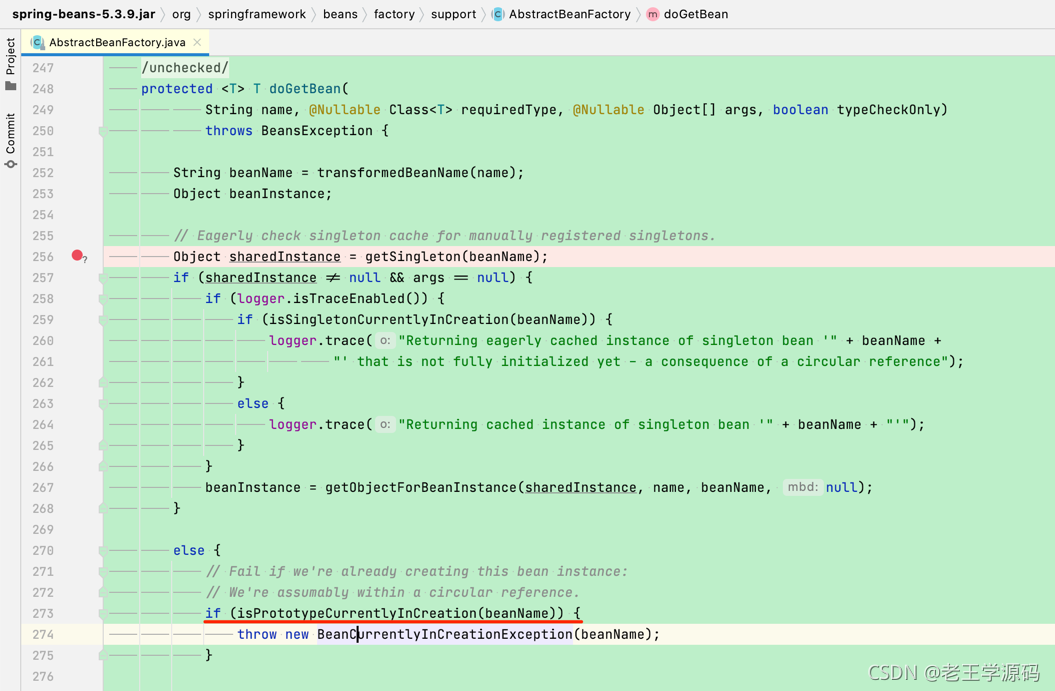Image resolution: width=1055 pixels, height=691 pixels.
Task: Click the 'o:' parameter hint on line 264
Action: pyautogui.click(x=385, y=424)
